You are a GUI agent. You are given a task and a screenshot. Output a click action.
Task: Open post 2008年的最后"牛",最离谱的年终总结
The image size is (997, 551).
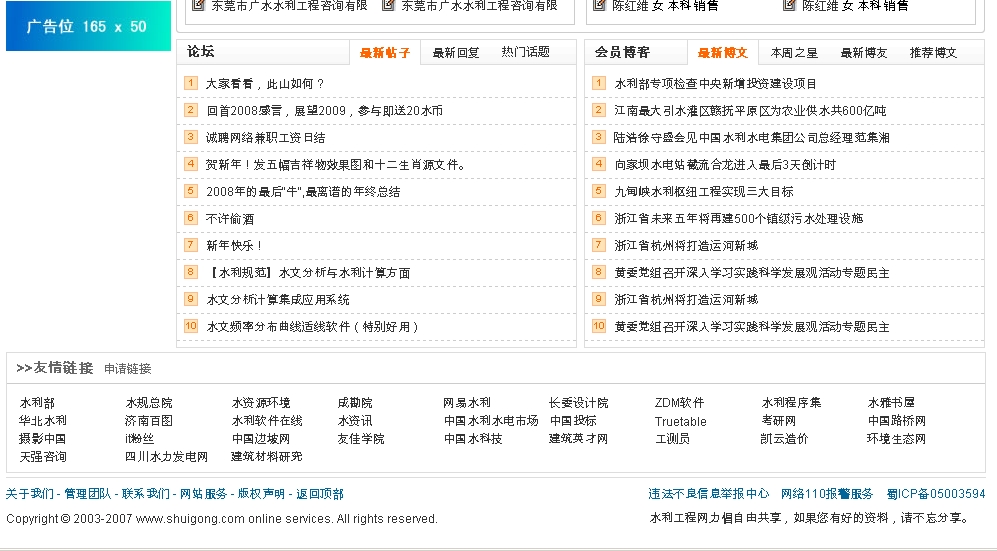pos(303,192)
